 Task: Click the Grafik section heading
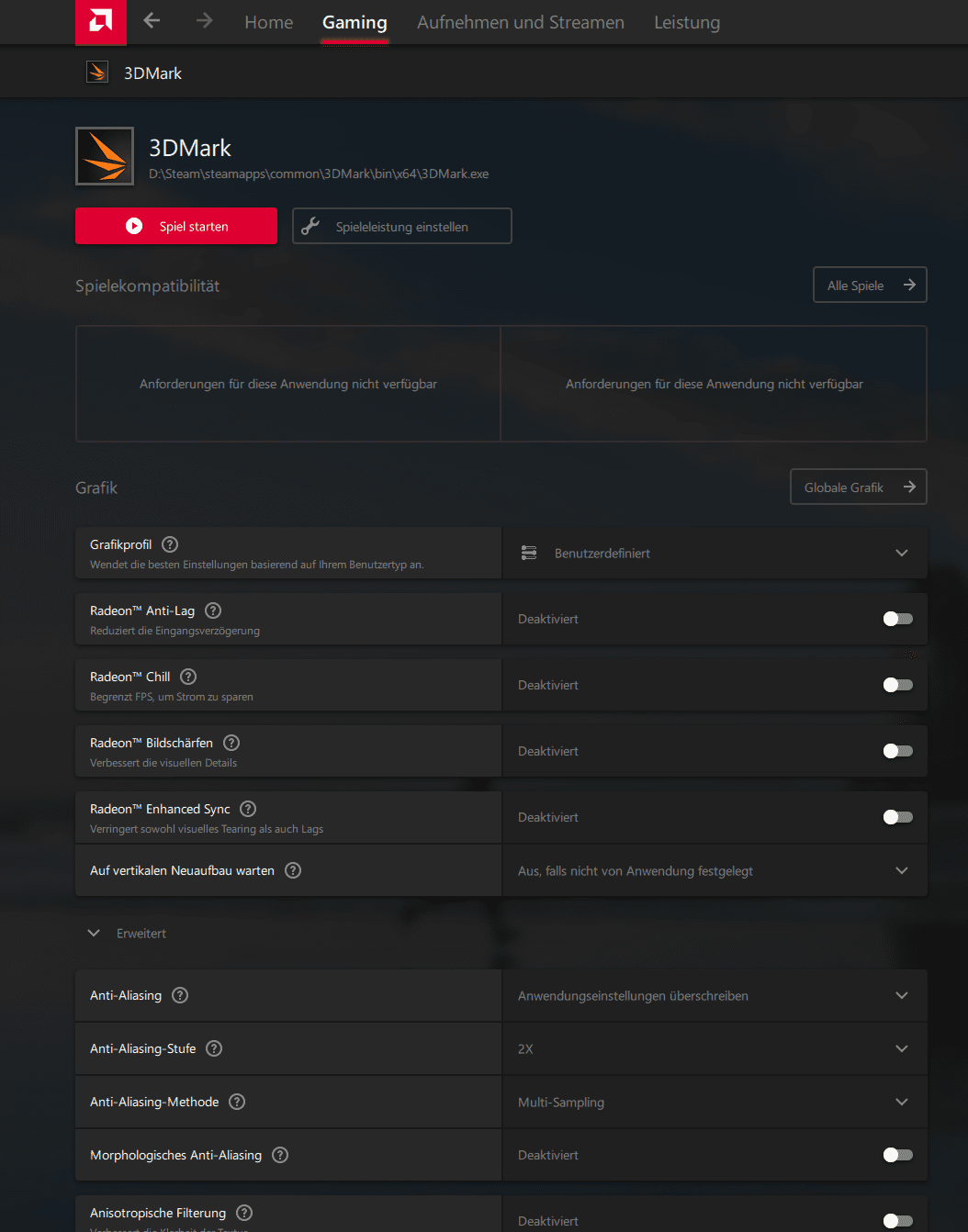pos(96,487)
